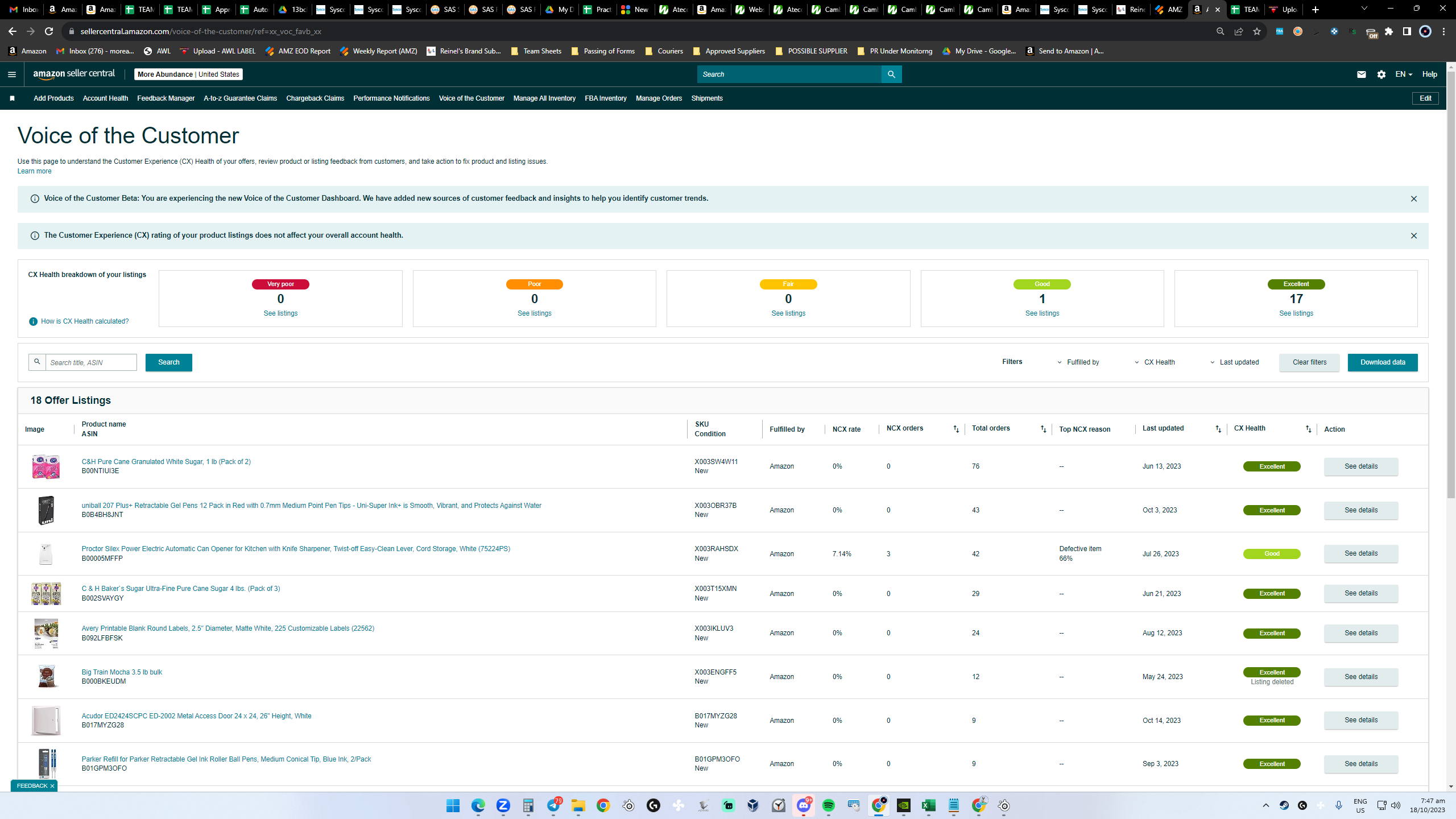Sort listings by NCX orders
Screen dimensions: 1456x819
pos(956,429)
